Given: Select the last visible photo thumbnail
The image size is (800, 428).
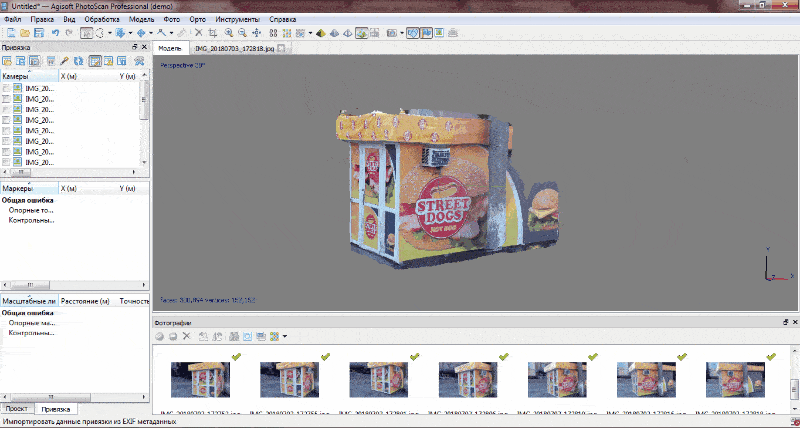Looking at the screenshot, I should pos(735,380).
